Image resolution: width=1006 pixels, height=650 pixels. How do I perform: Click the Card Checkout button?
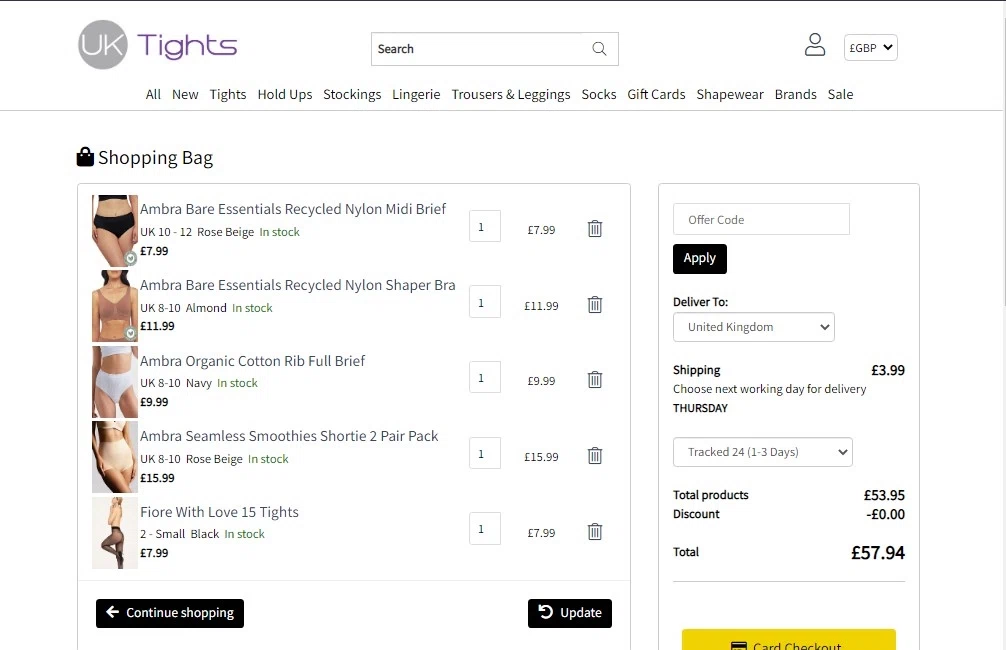[x=789, y=640]
